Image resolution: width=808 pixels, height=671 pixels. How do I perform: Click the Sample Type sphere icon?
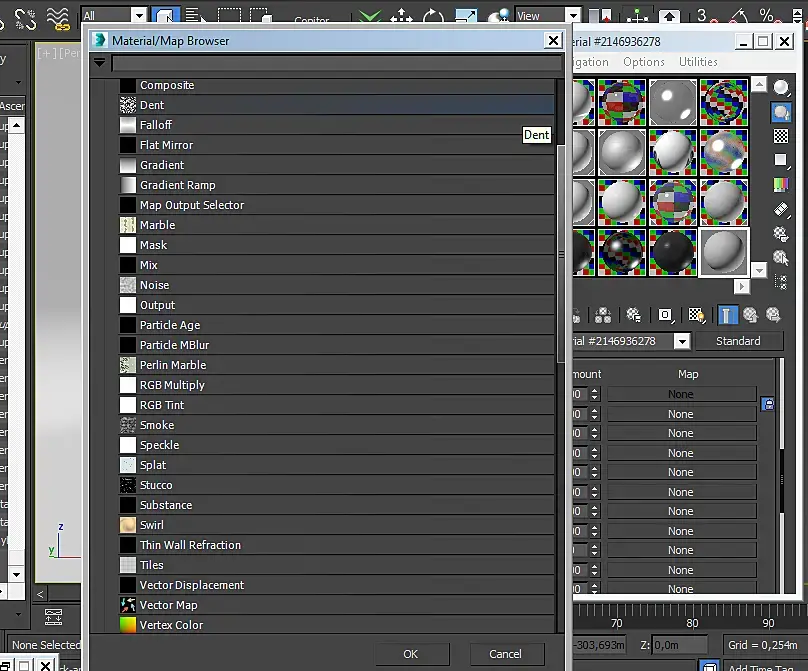(781, 88)
